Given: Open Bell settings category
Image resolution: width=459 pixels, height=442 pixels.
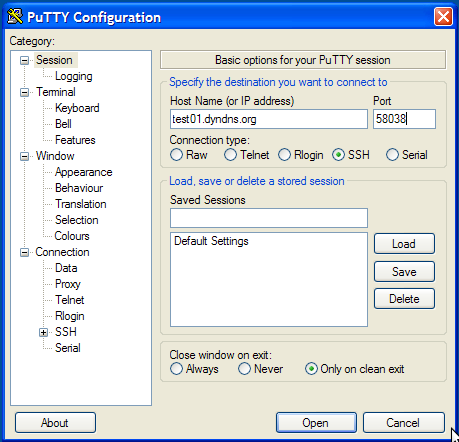Looking at the screenshot, I should coord(63,124).
